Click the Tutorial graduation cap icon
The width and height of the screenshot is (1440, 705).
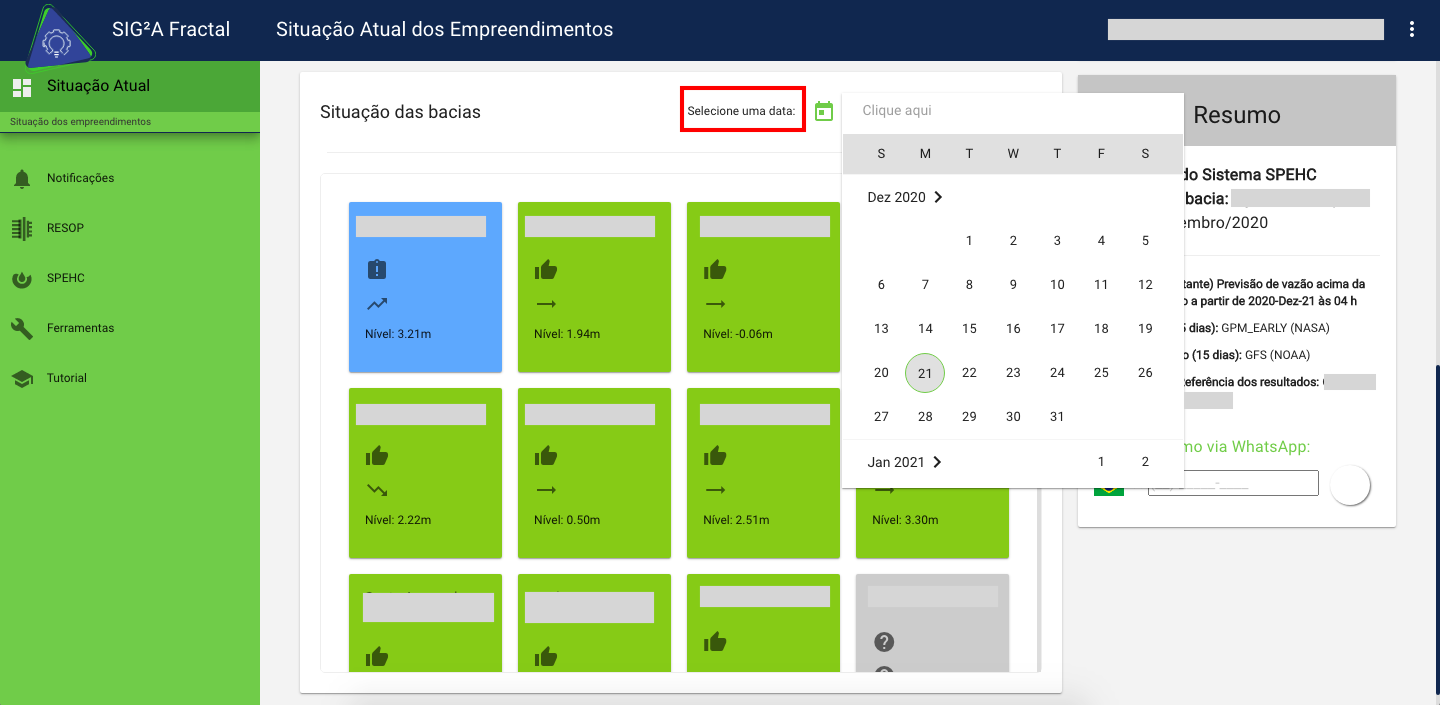(22, 379)
